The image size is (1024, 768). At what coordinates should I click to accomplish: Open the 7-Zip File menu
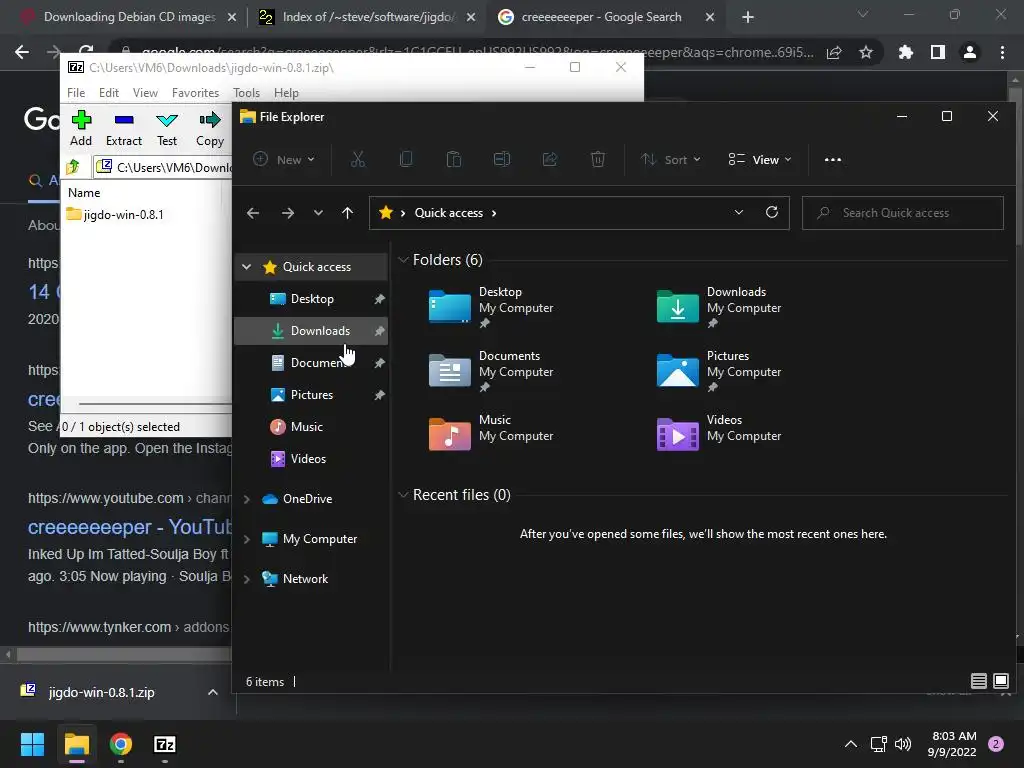76,93
